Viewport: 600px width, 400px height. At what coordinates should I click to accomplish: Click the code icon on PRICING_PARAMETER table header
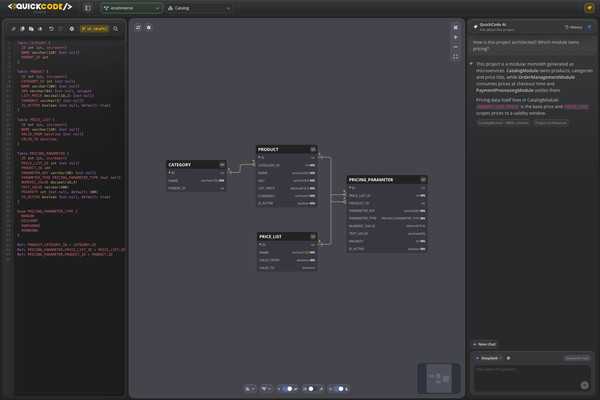tap(423, 180)
